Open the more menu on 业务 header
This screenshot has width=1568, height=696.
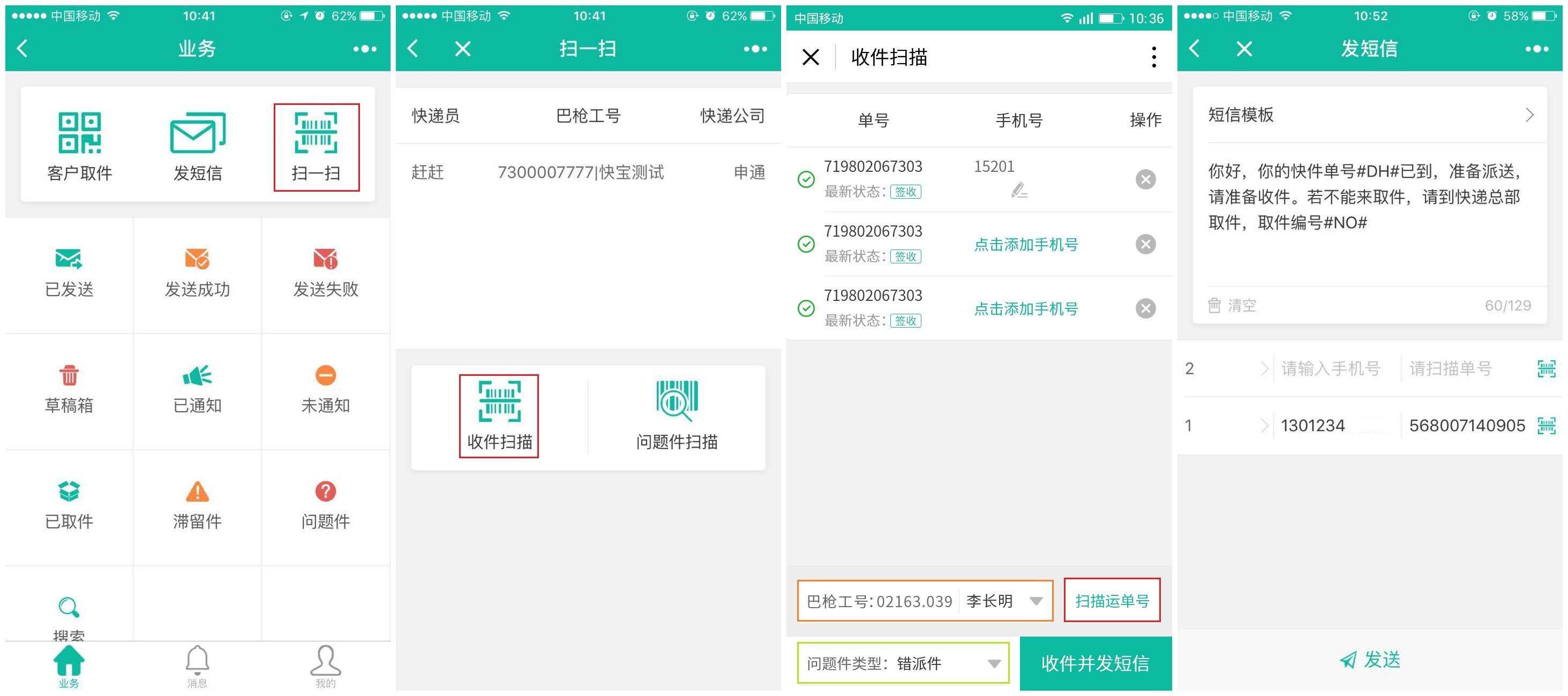pos(365,49)
